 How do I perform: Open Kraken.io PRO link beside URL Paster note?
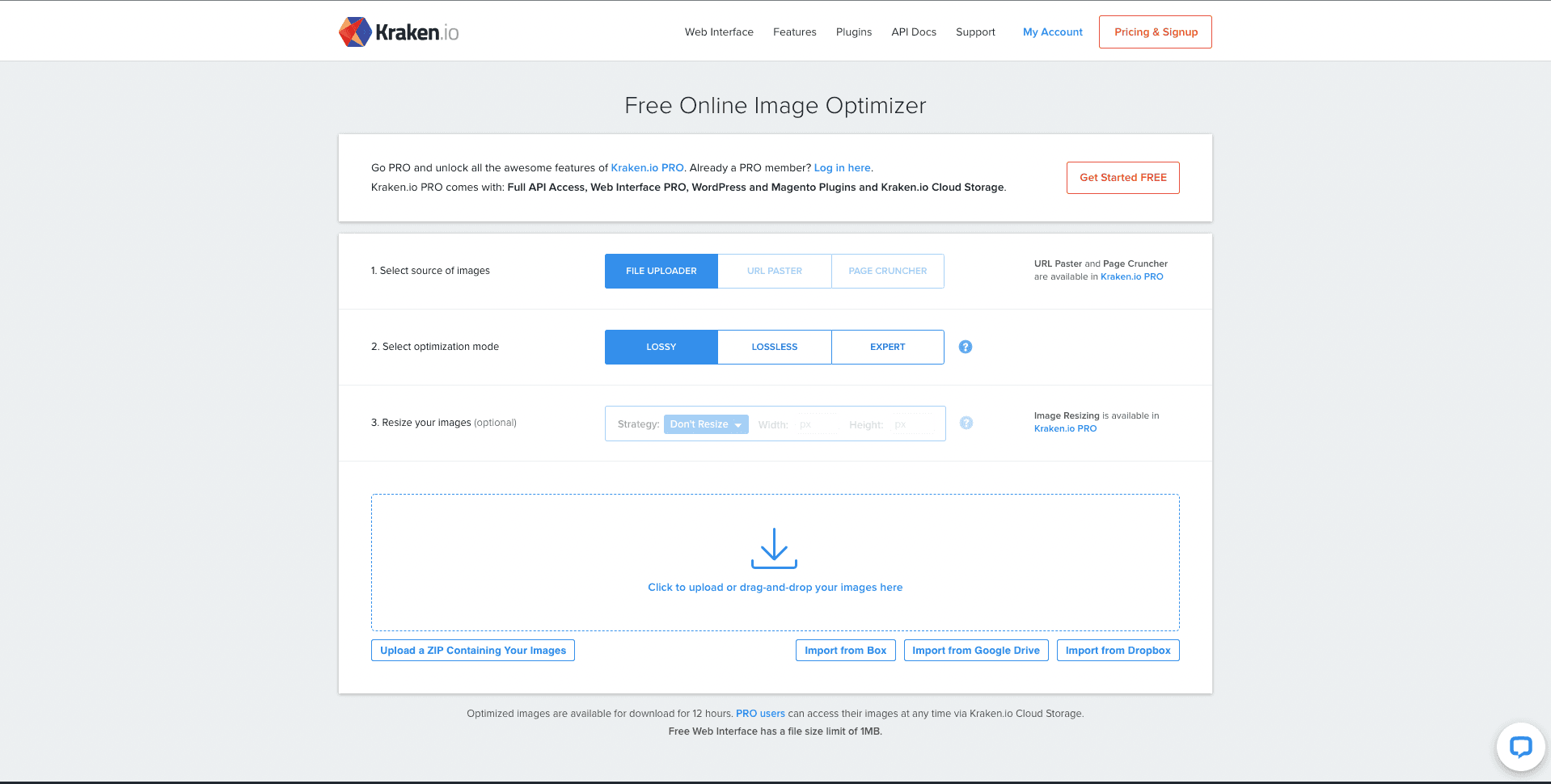(1132, 276)
